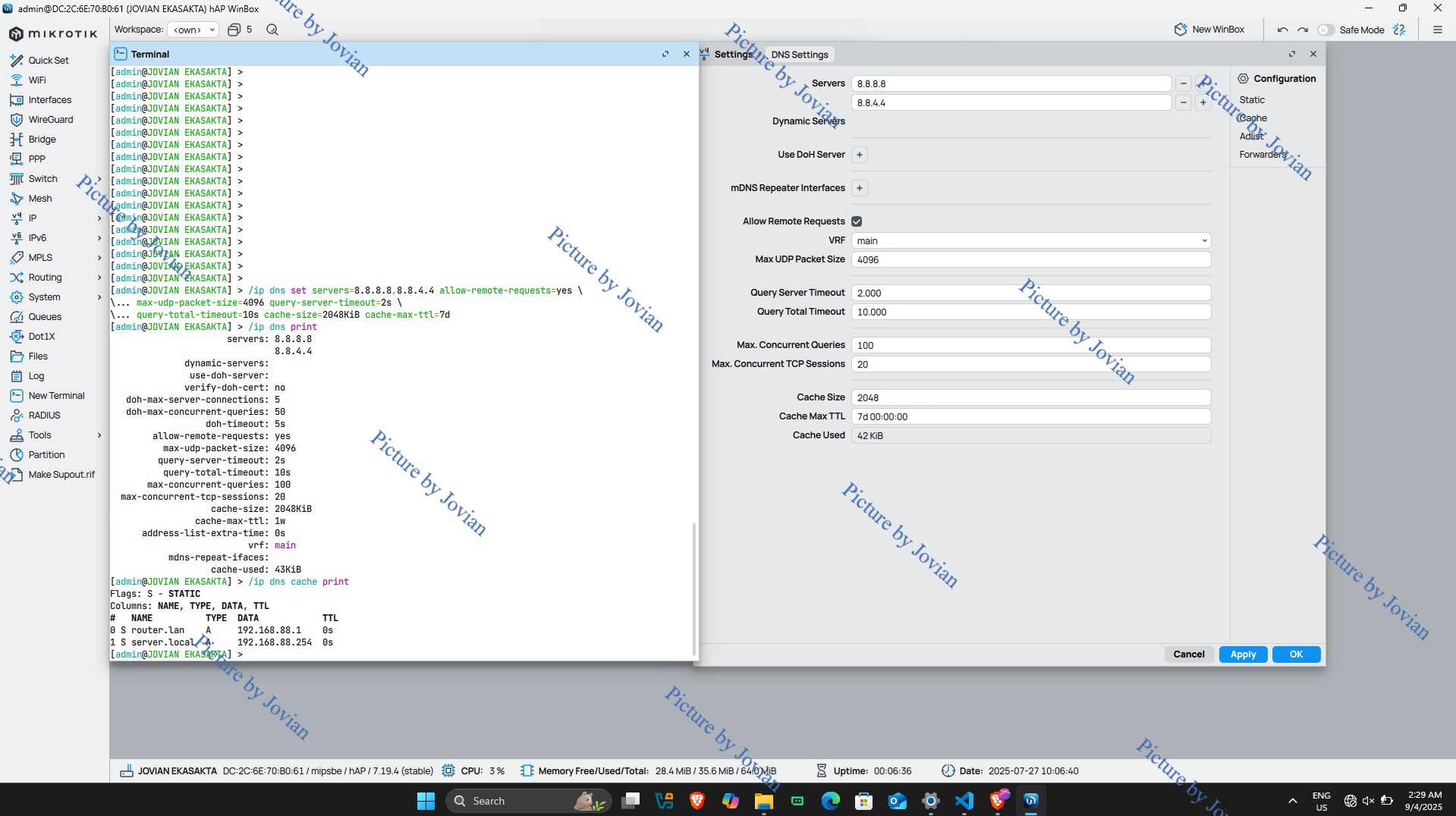
Task: Open the VRF main dropdown
Action: click(1031, 240)
